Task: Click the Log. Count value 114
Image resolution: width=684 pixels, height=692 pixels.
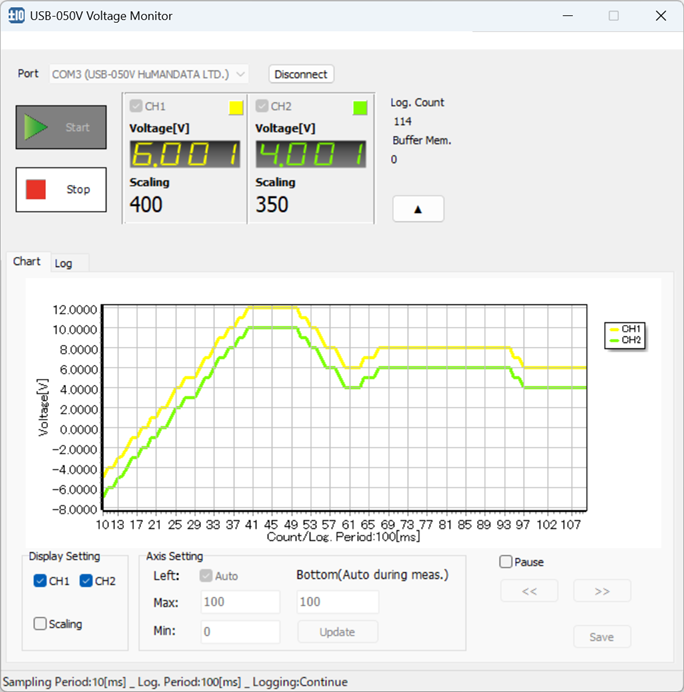Action: 402,121
